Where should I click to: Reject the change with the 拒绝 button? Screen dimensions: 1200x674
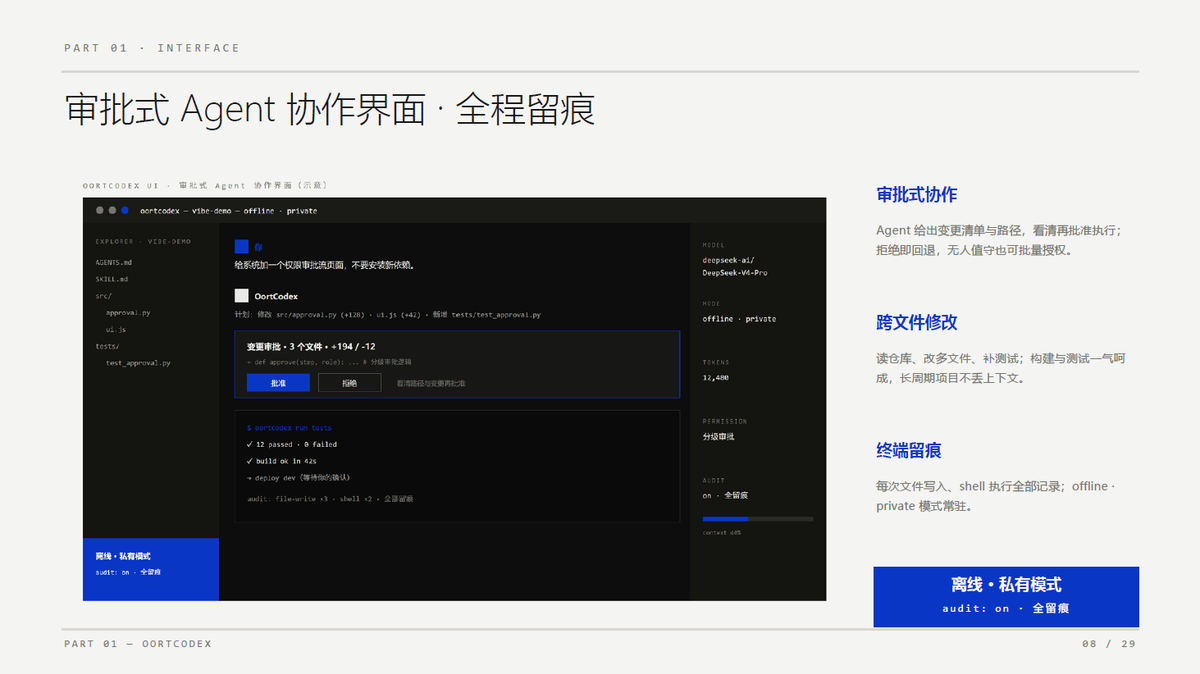point(349,382)
